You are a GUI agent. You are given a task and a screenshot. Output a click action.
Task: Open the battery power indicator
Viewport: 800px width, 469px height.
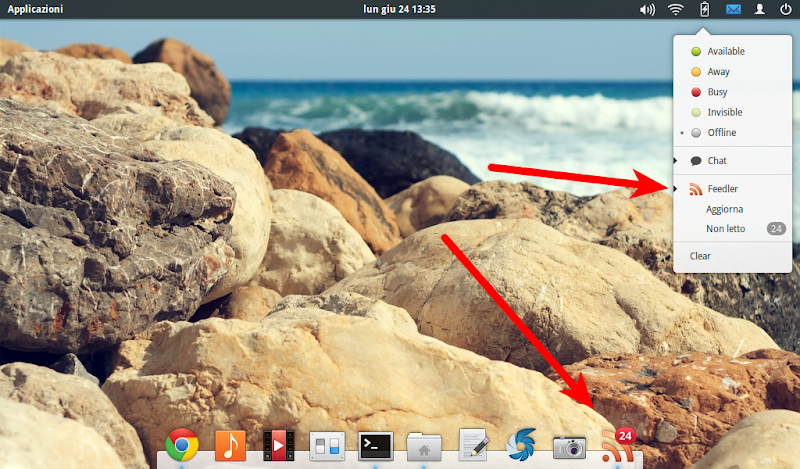pyautogui.click(x=705, y=9)
